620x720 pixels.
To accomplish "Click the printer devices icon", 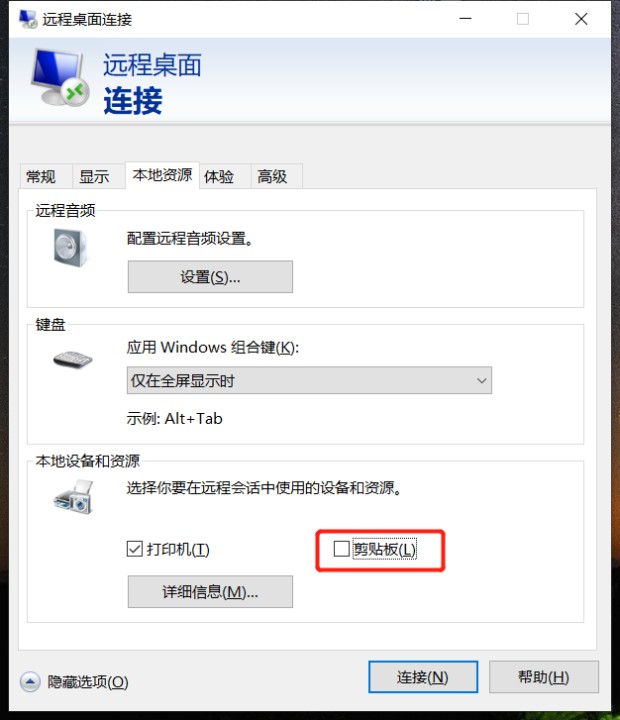I will tap(73, 497).
